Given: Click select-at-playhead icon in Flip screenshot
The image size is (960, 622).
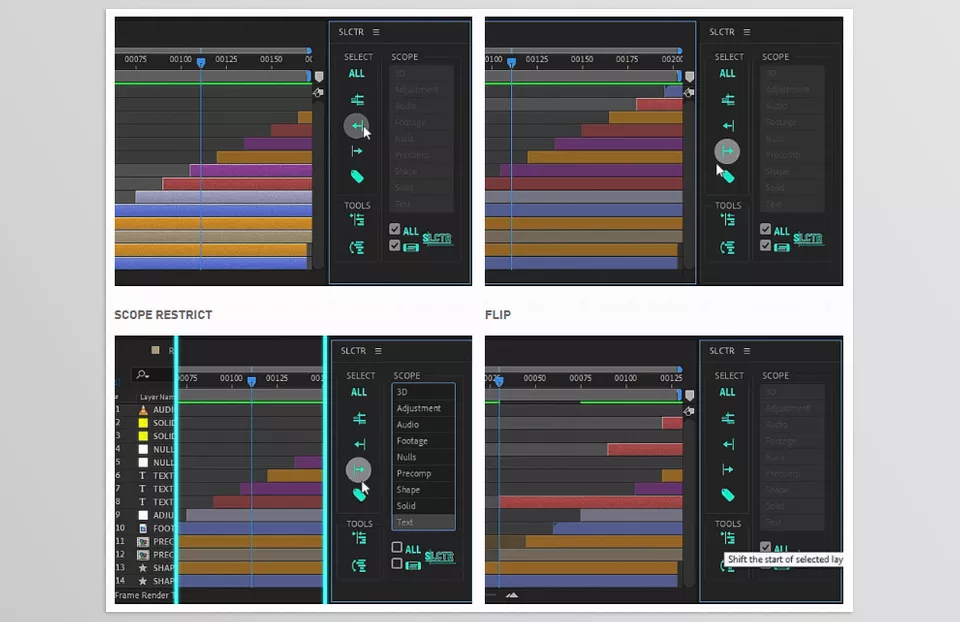Looking at the screenshot, I should click(727, 418).
